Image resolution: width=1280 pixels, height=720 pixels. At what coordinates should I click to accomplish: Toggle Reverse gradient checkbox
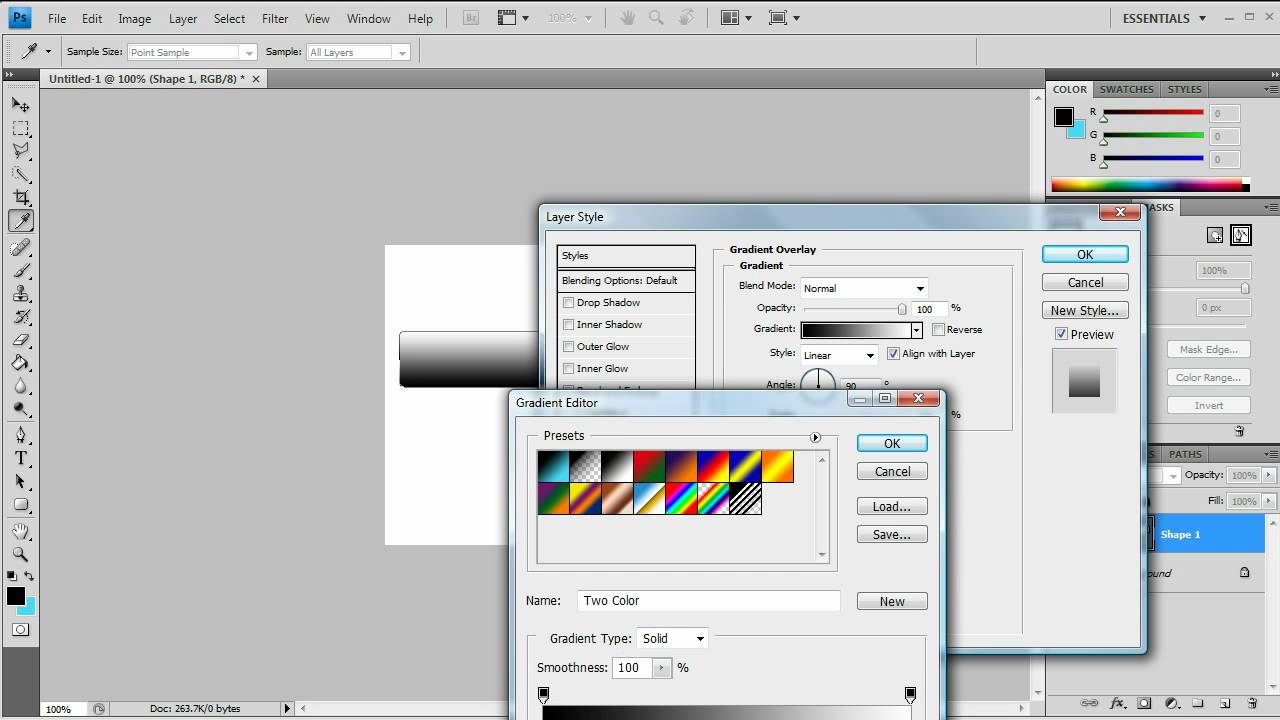pos(938,330)
